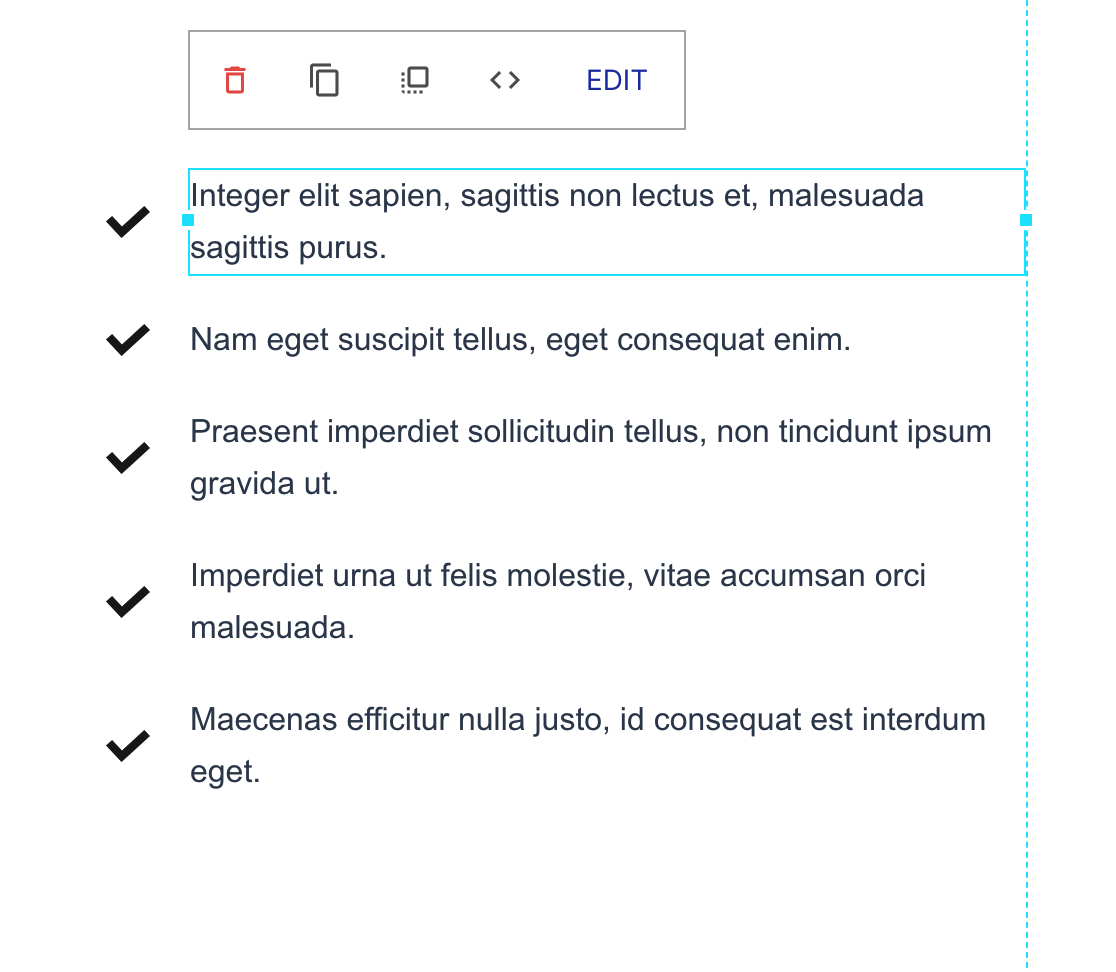This screenshot has width=1116, height=972.
Task: Select the 'Imperdiet urna ut felis molestie' text
Action: tap(558, 601)
